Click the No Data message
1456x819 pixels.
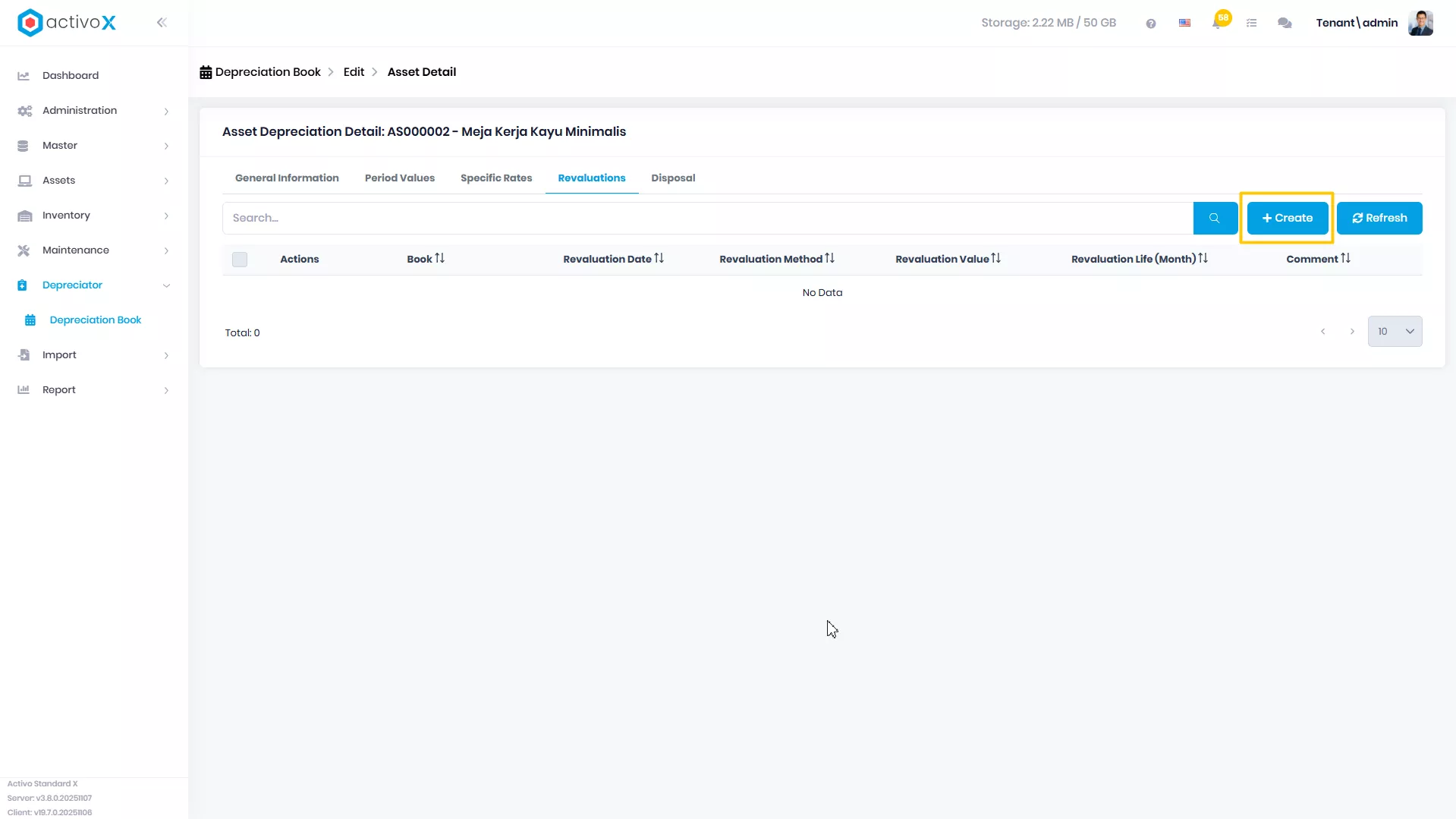click(x=822, y=293)
